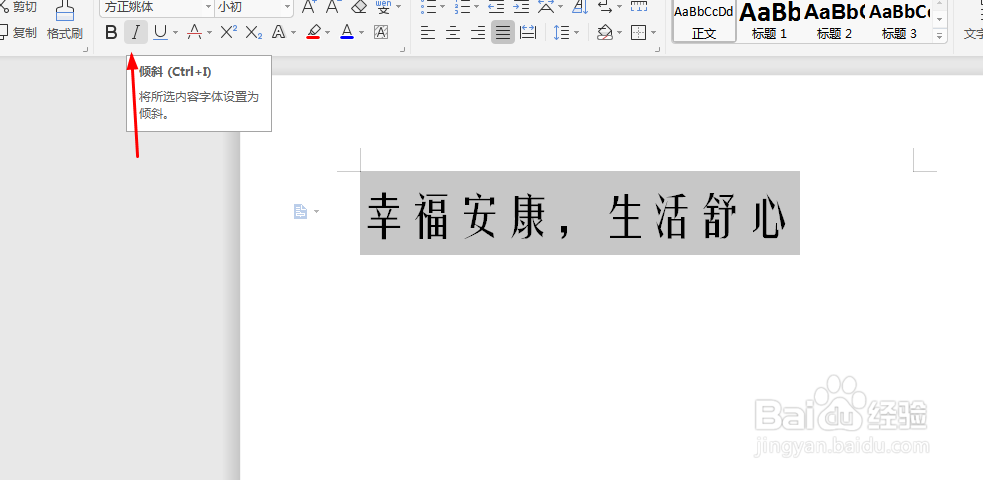983x480 pixels.
Task: Open the highlight color dropdown arrow
Action: [328, 33]
